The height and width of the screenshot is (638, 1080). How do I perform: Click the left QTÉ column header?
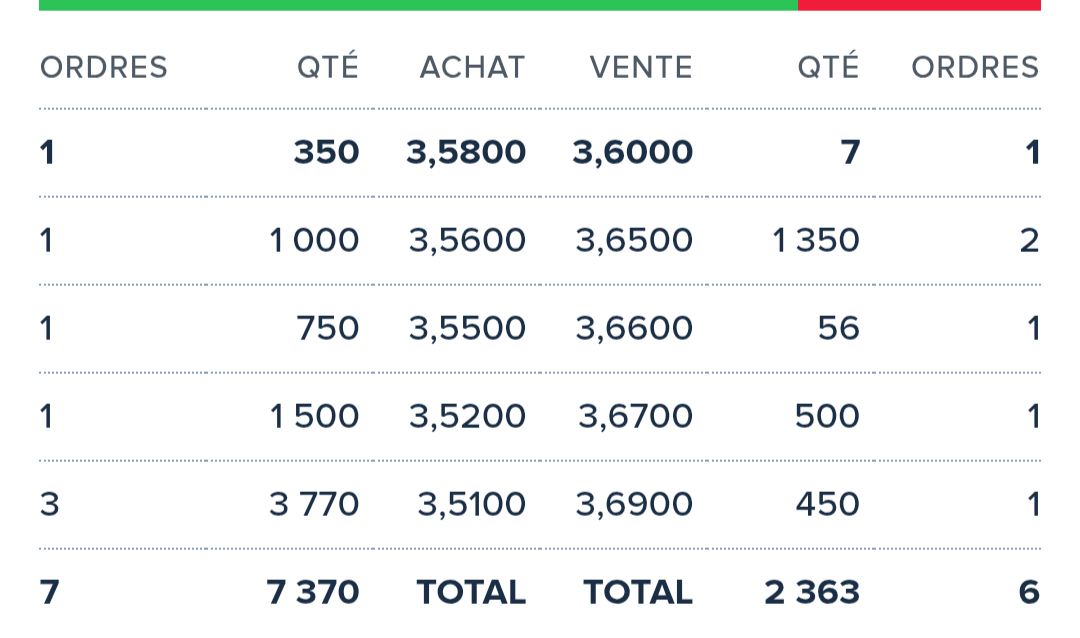coord(325,68)
